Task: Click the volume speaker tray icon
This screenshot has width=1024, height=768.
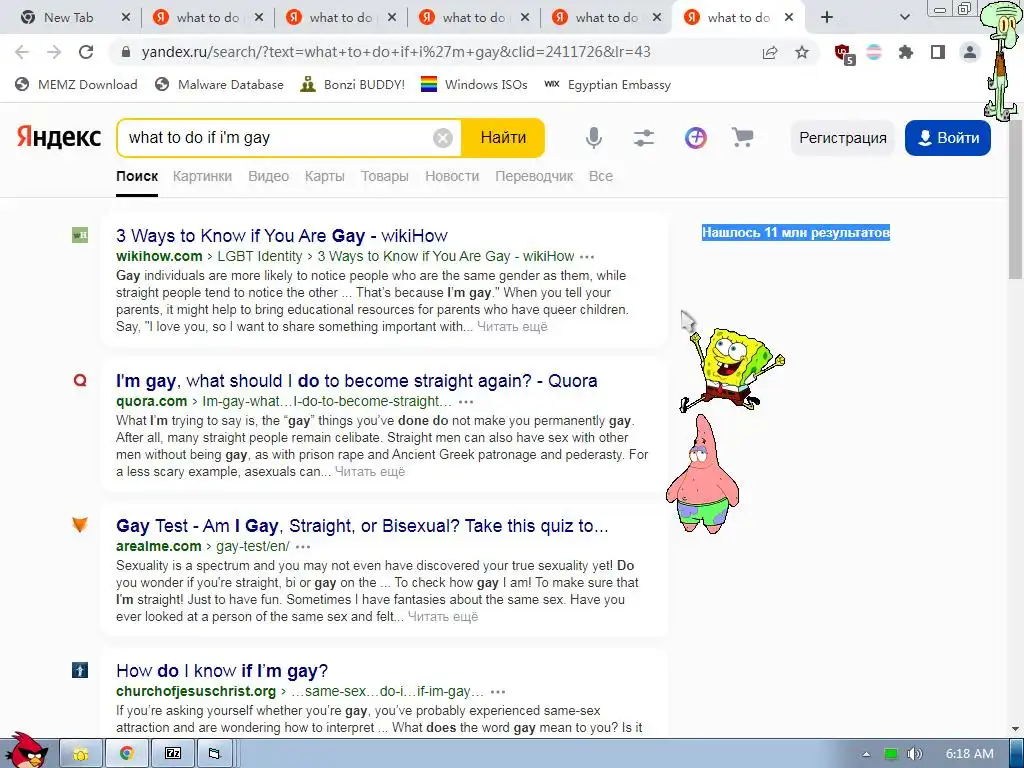Action: pos(914,754)
